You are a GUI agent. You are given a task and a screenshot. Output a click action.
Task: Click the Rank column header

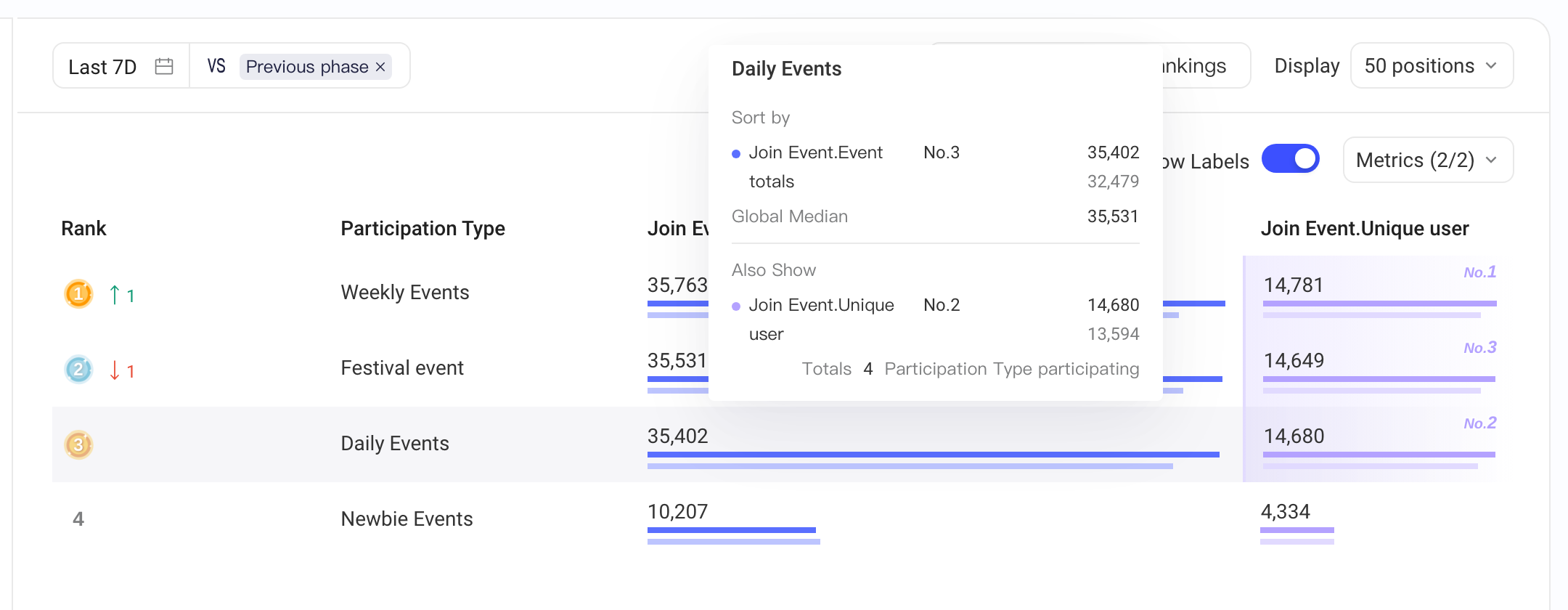pyautogui.click(x=83, y=229)
